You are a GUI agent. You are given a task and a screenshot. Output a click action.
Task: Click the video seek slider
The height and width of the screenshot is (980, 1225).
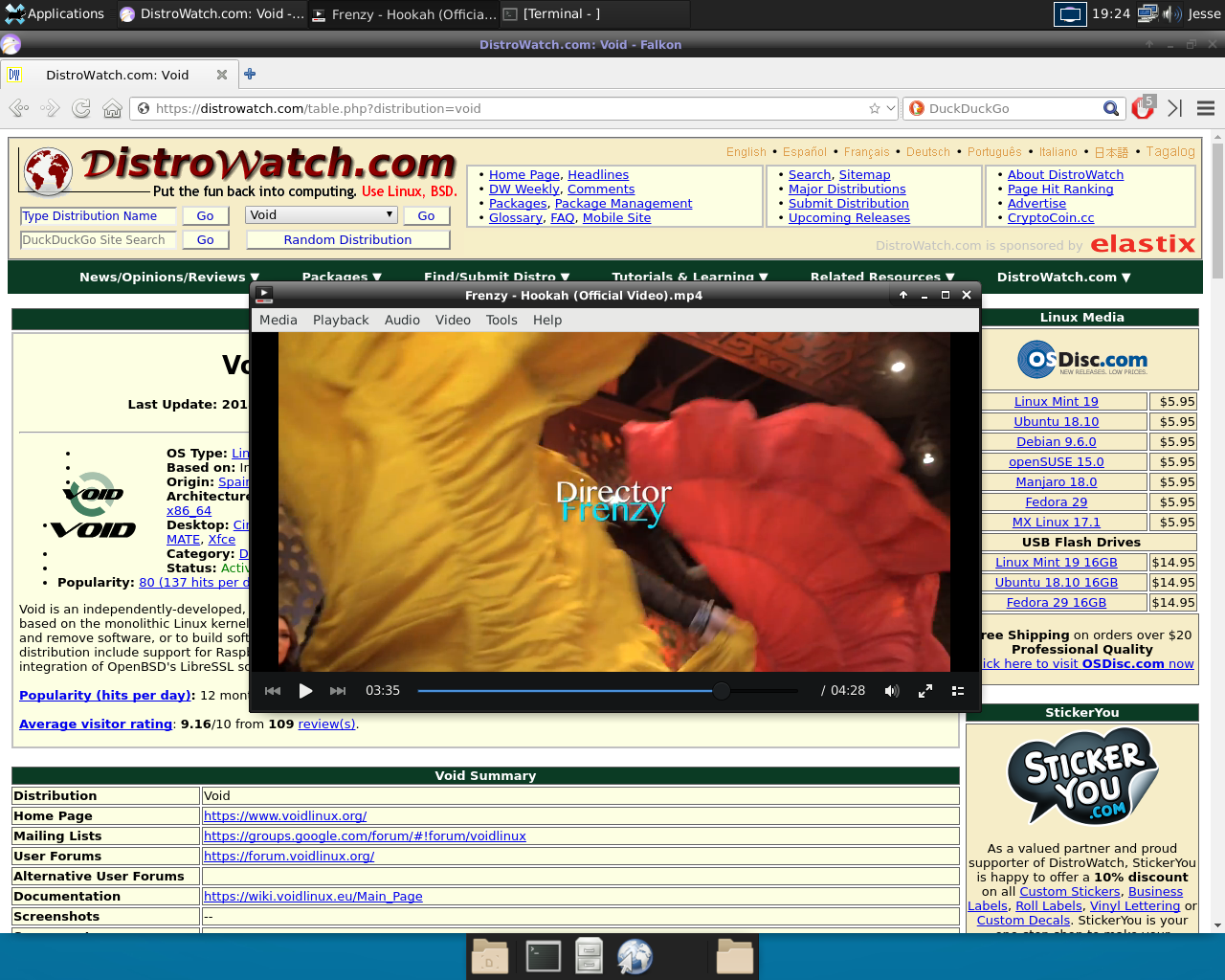tap(608, 690)
